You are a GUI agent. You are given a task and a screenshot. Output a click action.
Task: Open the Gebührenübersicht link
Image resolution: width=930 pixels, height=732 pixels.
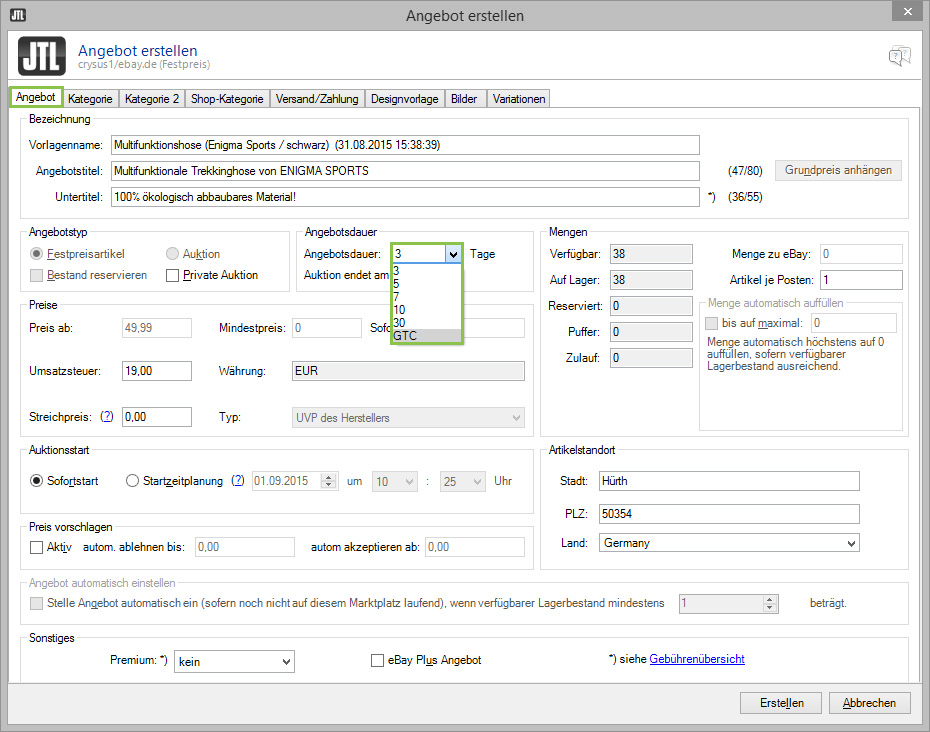tap(695, 659)
